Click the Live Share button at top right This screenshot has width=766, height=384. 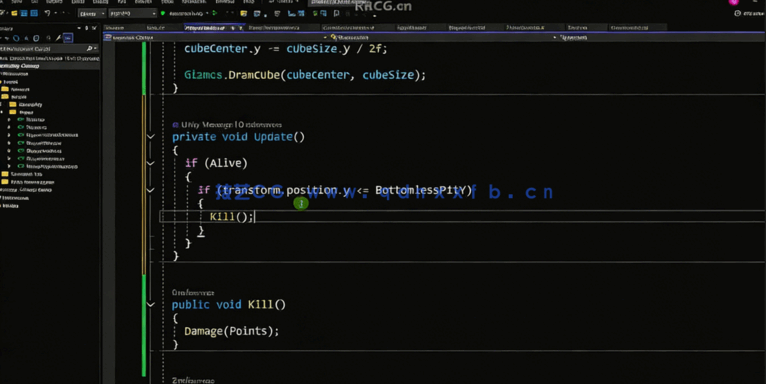[x=750, y=13]
